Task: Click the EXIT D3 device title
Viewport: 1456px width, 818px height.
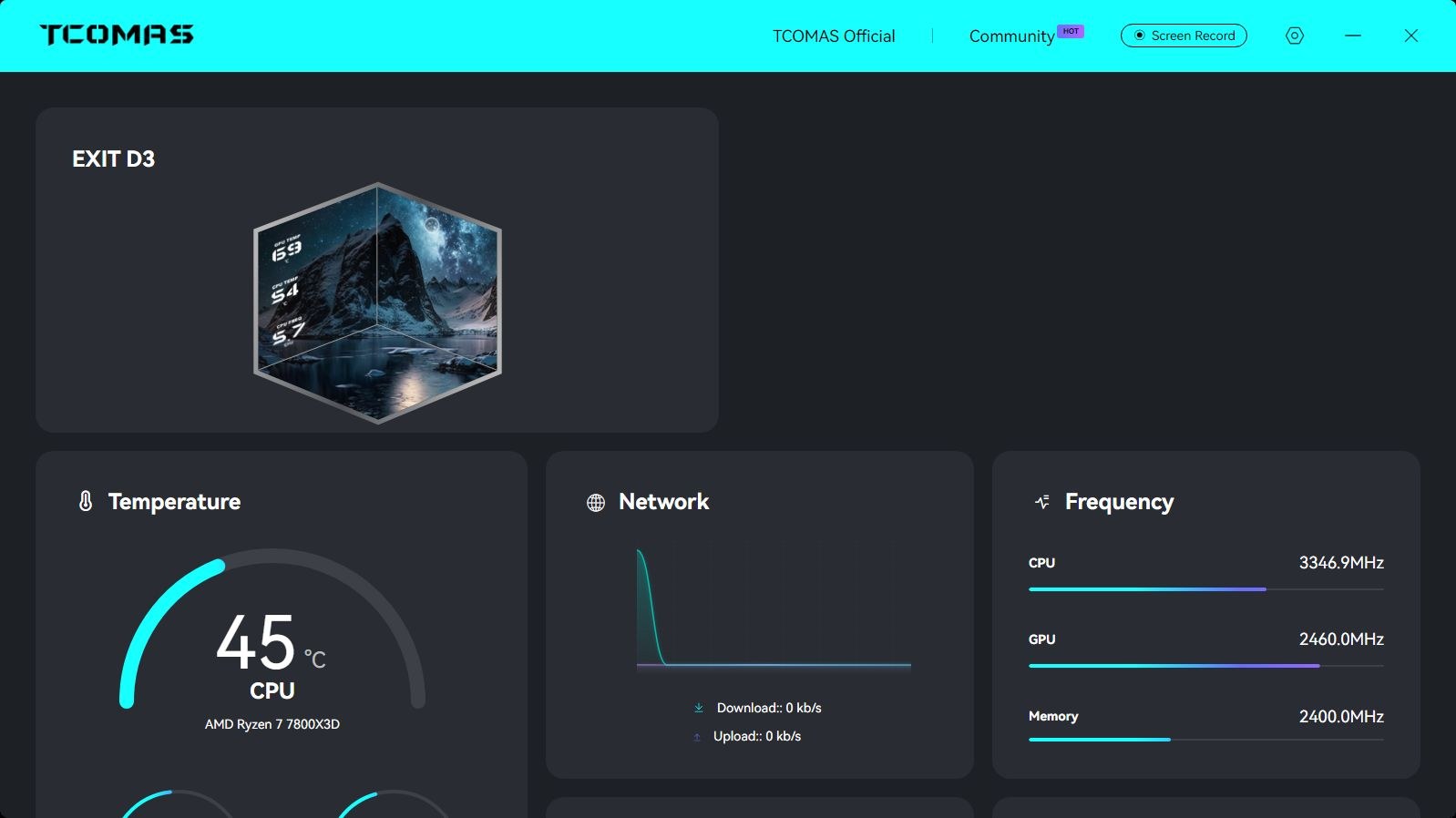Action: (x=114, y=158)
